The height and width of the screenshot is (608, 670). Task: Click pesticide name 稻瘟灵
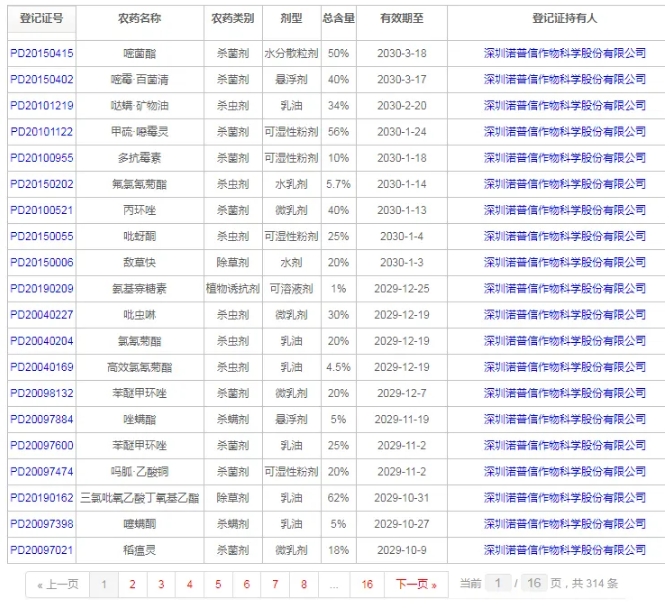click(x=140, y=550)
